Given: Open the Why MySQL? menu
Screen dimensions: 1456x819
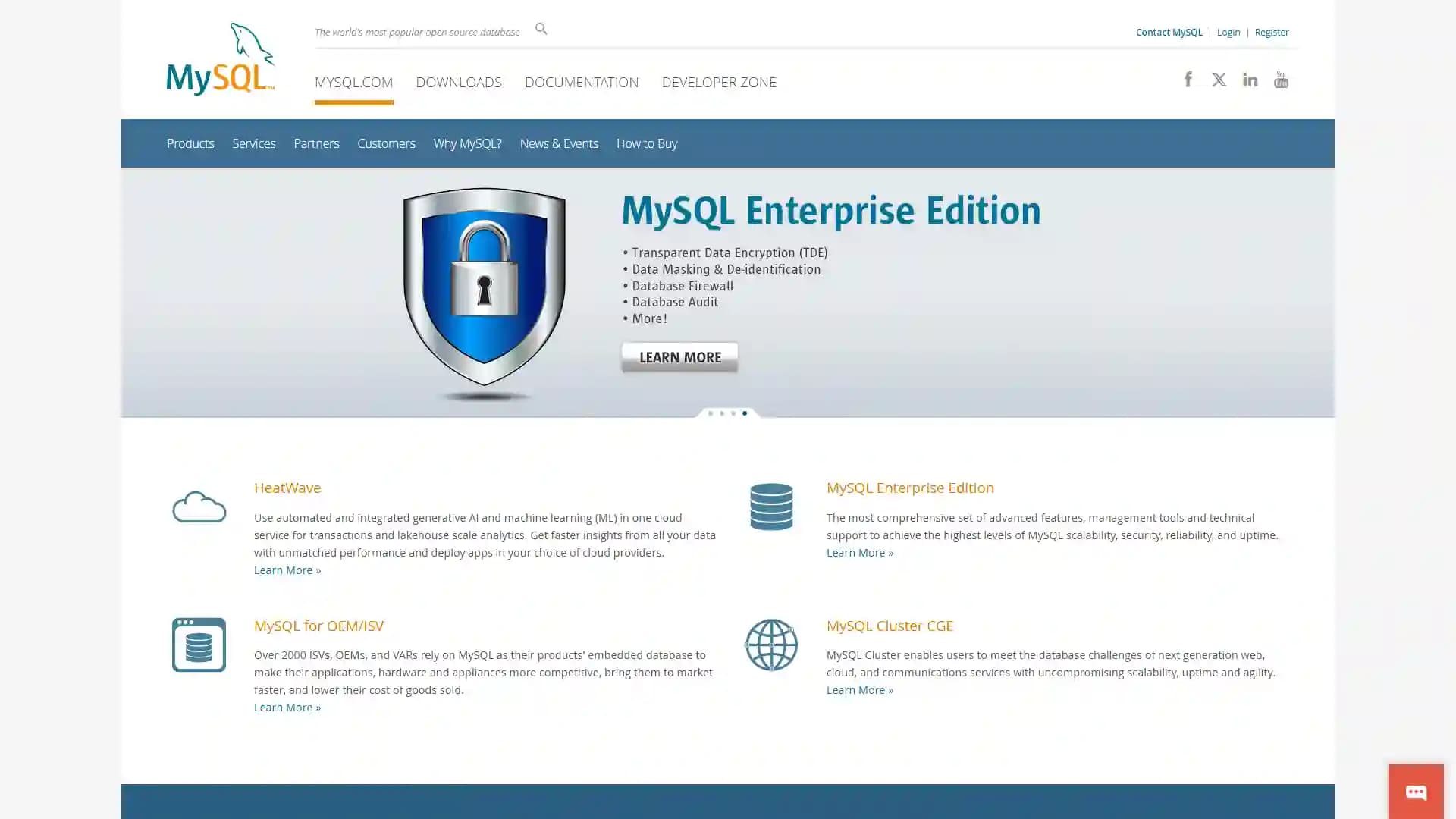Looking at the screenshot, I should [467, 143].
